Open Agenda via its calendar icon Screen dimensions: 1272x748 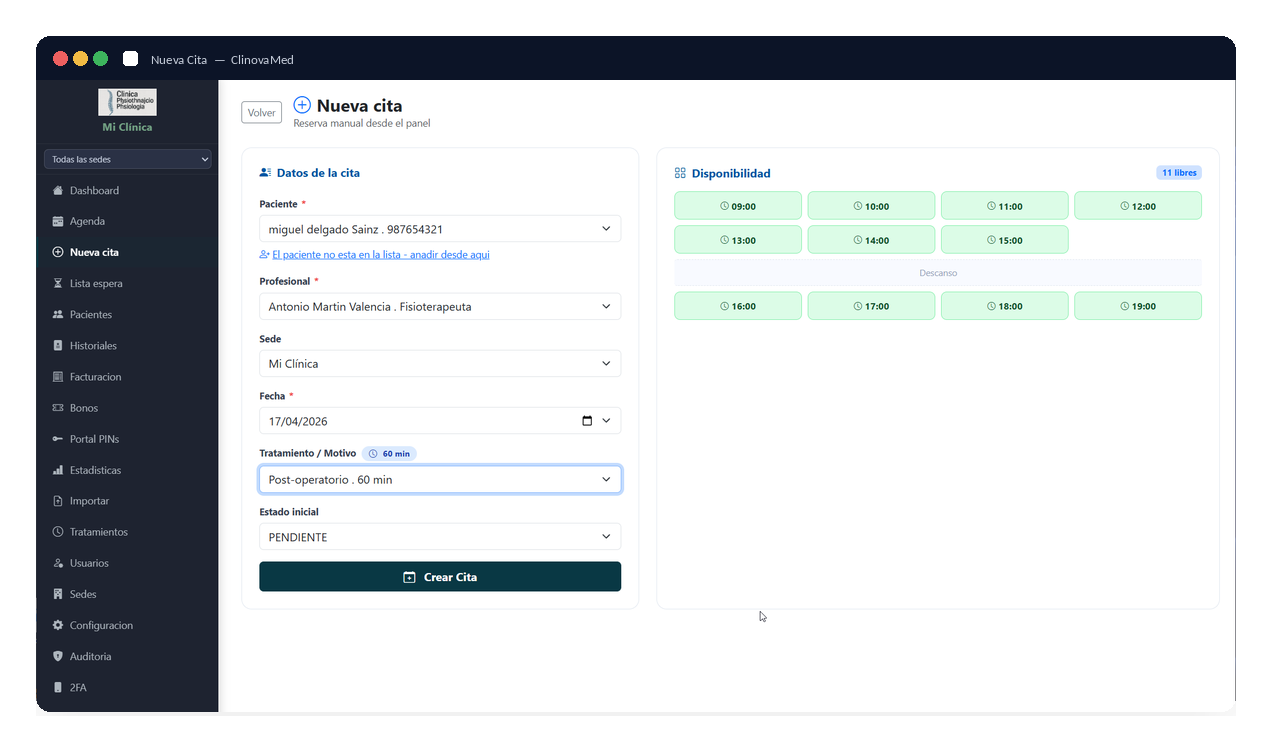pos(57,221)
